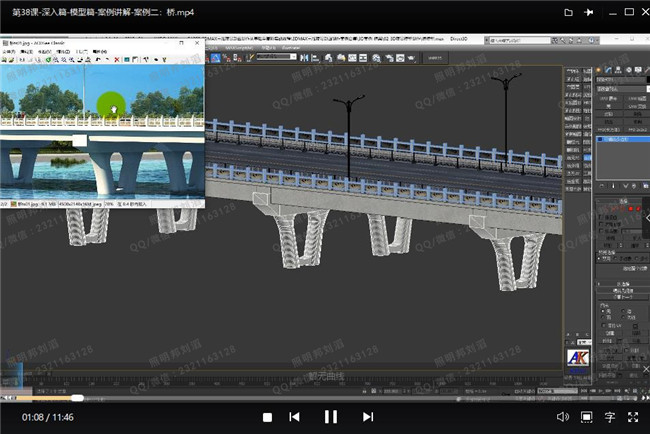Click Pin Stack below the modifier stack

[x=601, y=186]
